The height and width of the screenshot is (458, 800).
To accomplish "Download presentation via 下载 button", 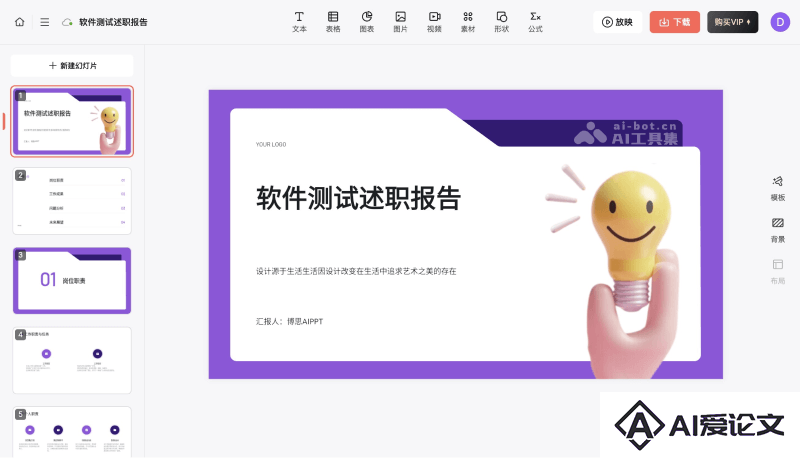I will (674, 22).
